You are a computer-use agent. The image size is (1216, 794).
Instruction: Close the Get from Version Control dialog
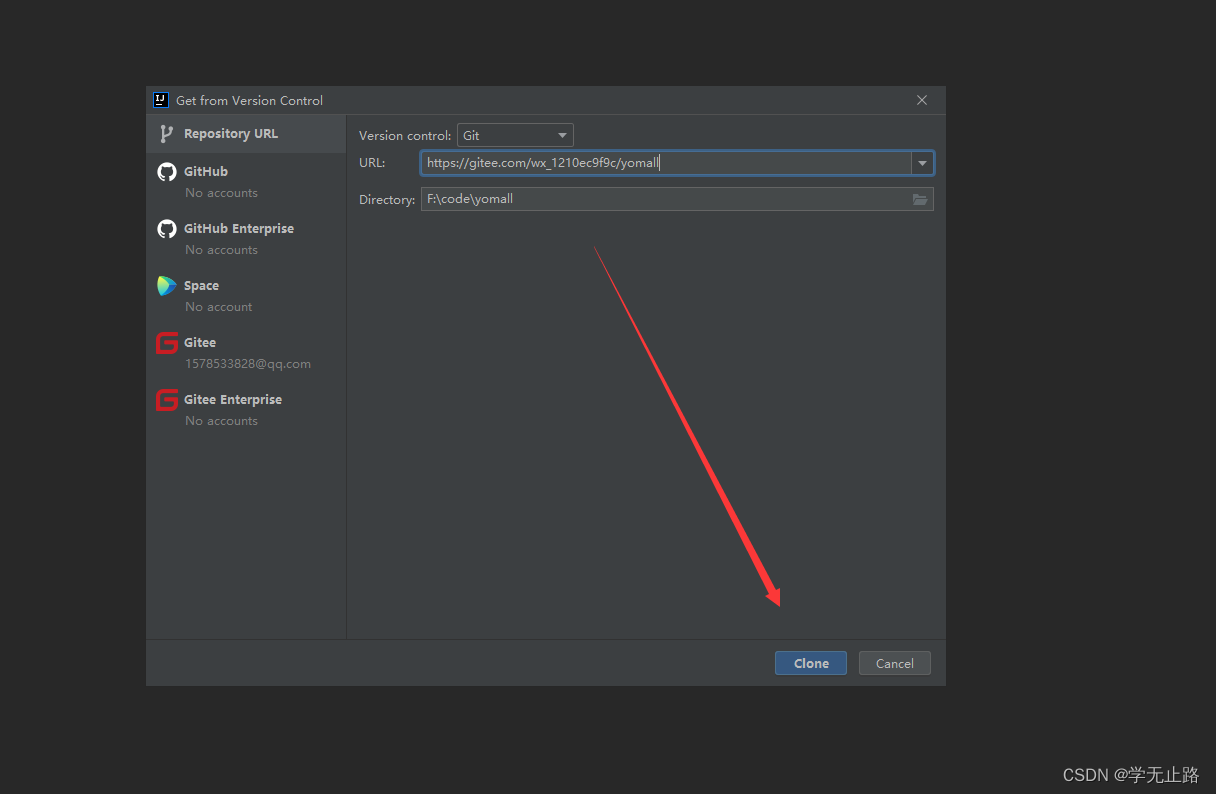coord(922,100)
